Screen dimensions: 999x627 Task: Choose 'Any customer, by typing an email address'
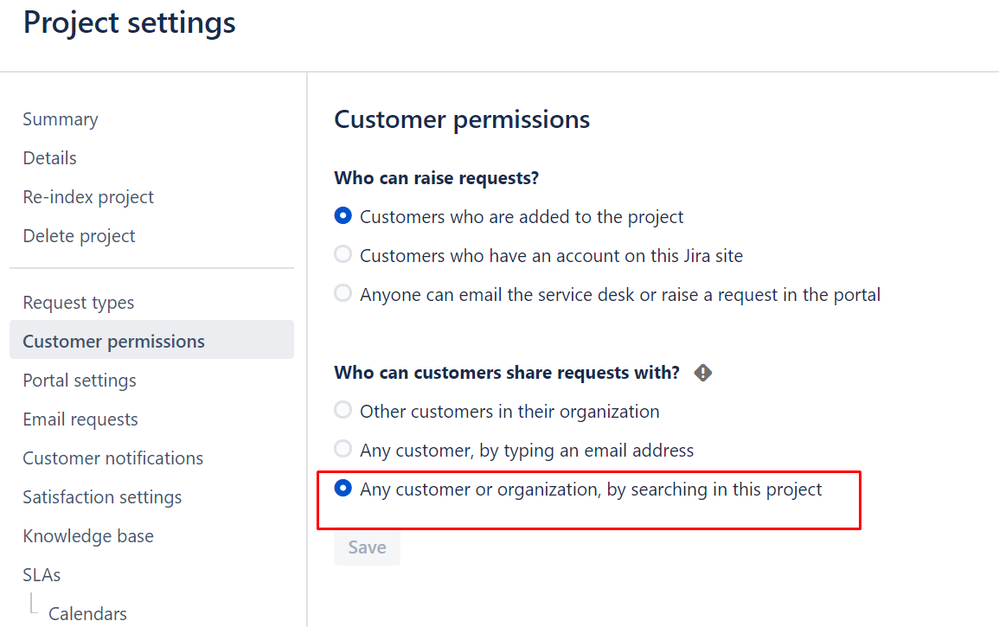343,449
